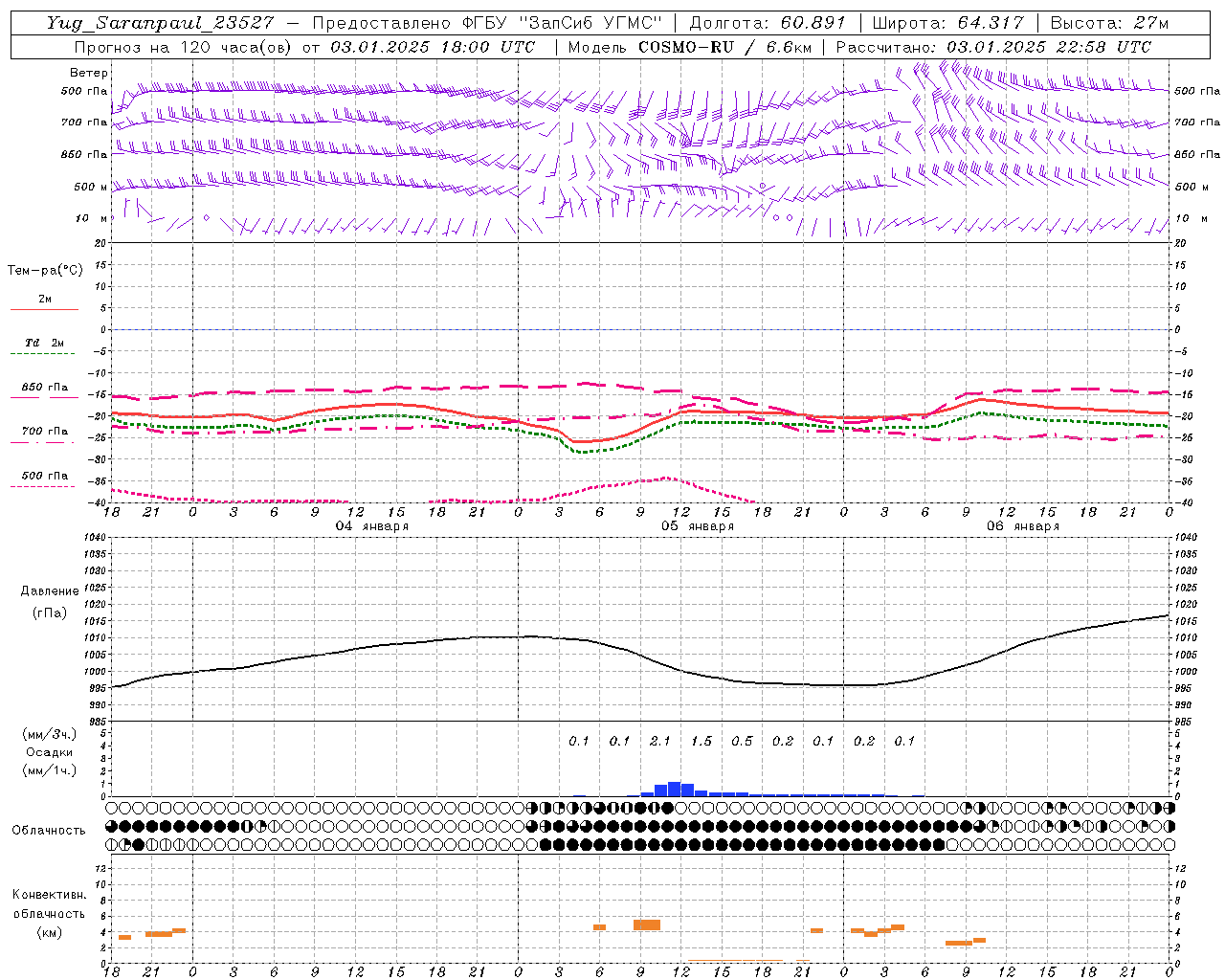Viewport: 1225px width, 980px height.
Task: Click the (мм/3ч.) precipitation unit label
Action: tap(50, 734)
